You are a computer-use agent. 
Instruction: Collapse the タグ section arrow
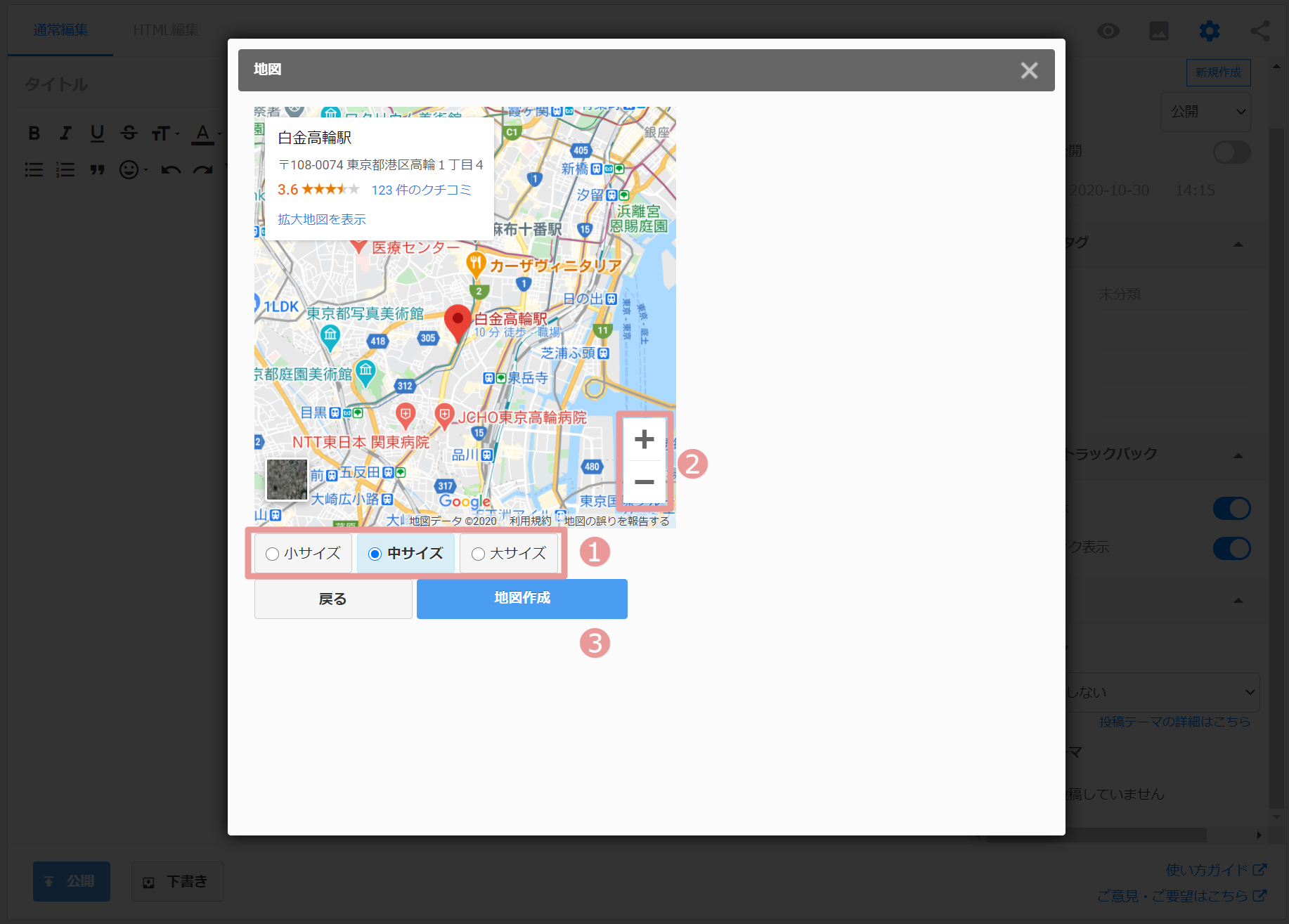pyautogui.click(x=1238, y=245)
